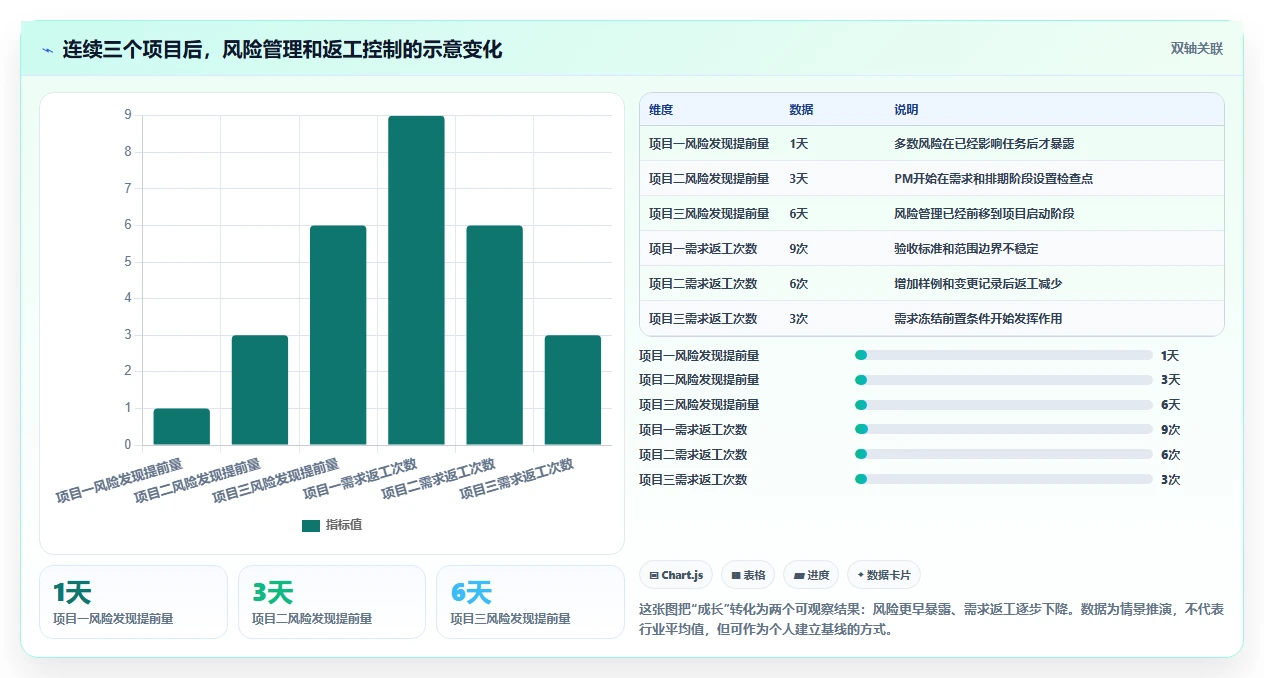Click the 项目二需求返工次数 bar in chart

[494, 335]
